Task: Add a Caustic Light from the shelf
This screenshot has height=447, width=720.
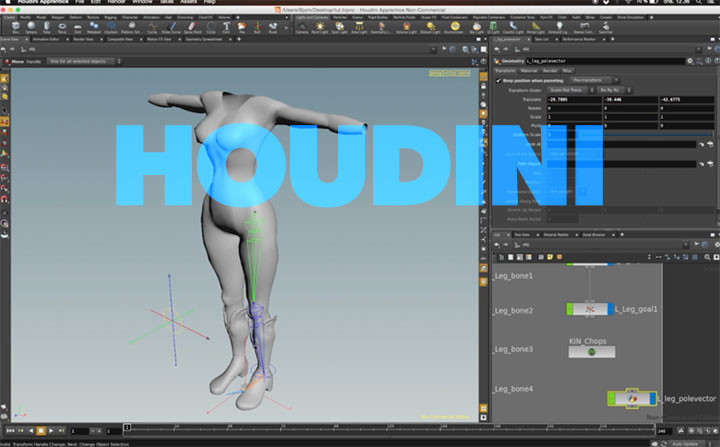Action: 513,28
